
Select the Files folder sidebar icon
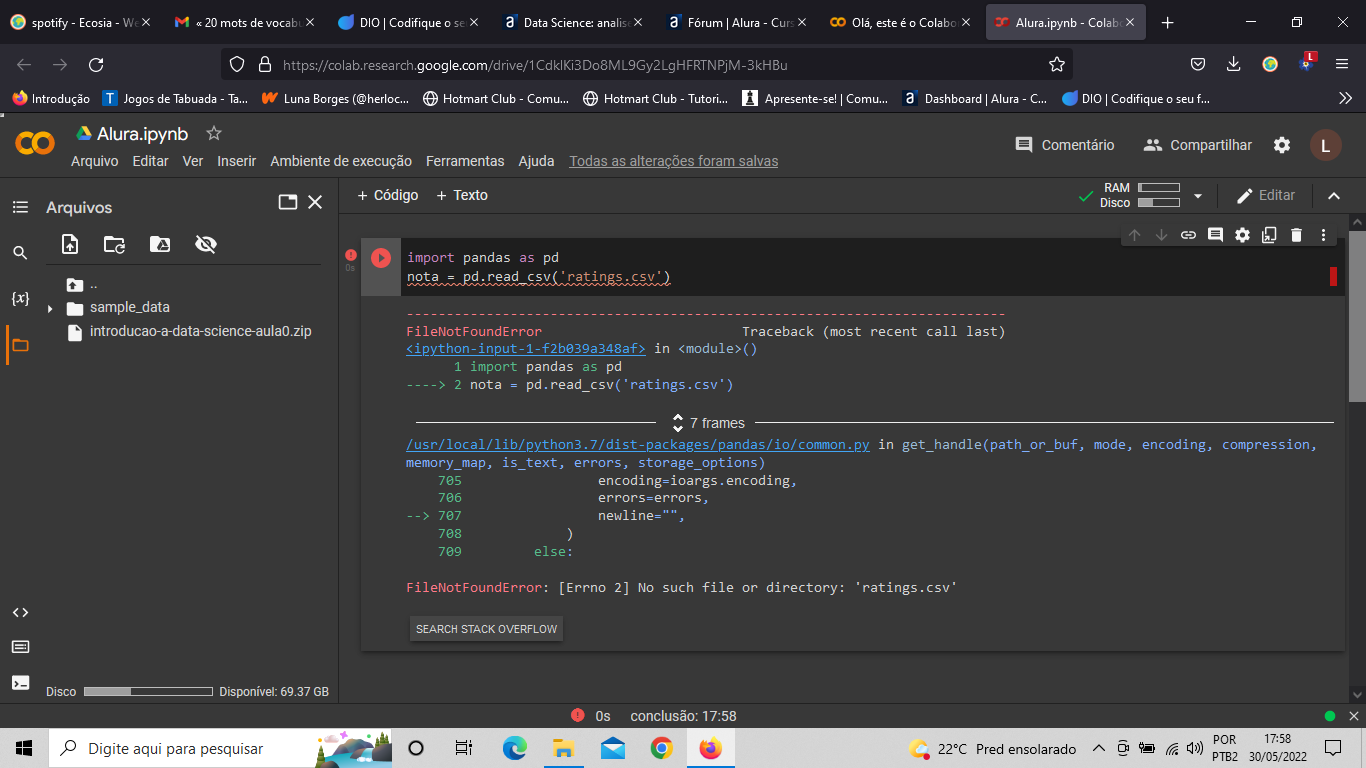click(x=20, y=345)
